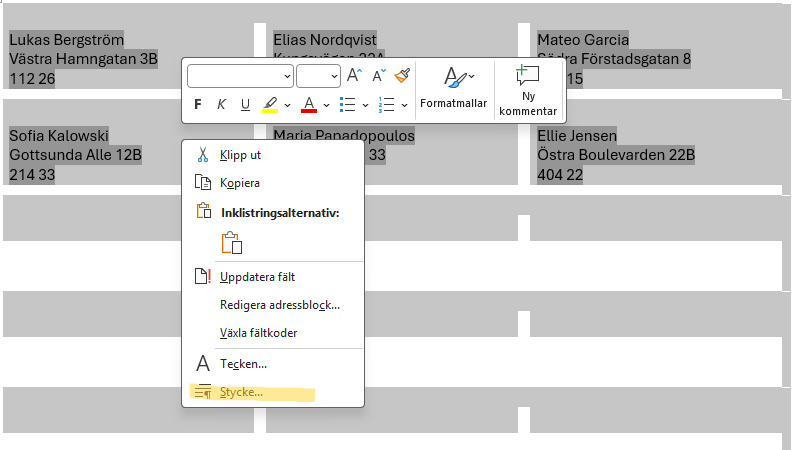Expand bullet list style dropdown
This screenshot has height=450, width=793.
(365, 105)
